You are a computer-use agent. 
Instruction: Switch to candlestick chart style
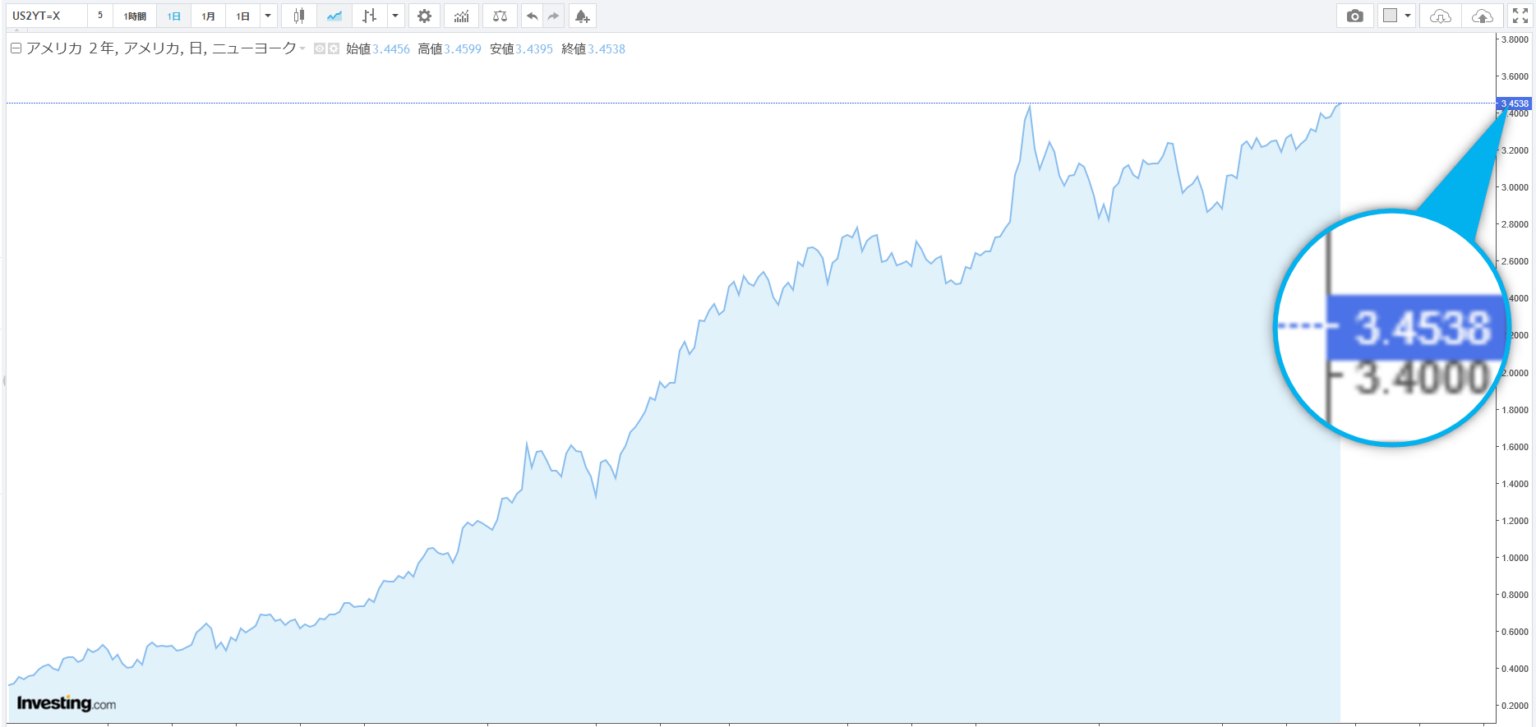coord(298,16)
